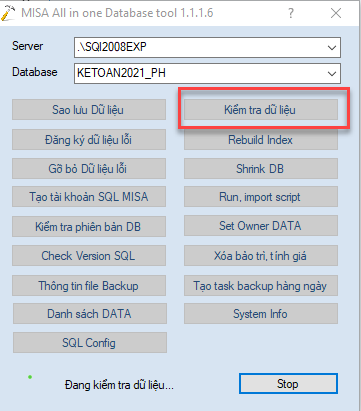Click the MISA tool title bar icon
The image size is (361, 411).
tap(8, 13)
